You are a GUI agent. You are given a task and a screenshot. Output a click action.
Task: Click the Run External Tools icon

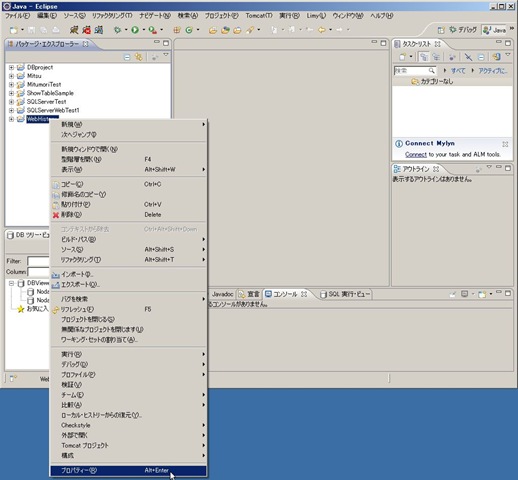(x=152, y=30)
